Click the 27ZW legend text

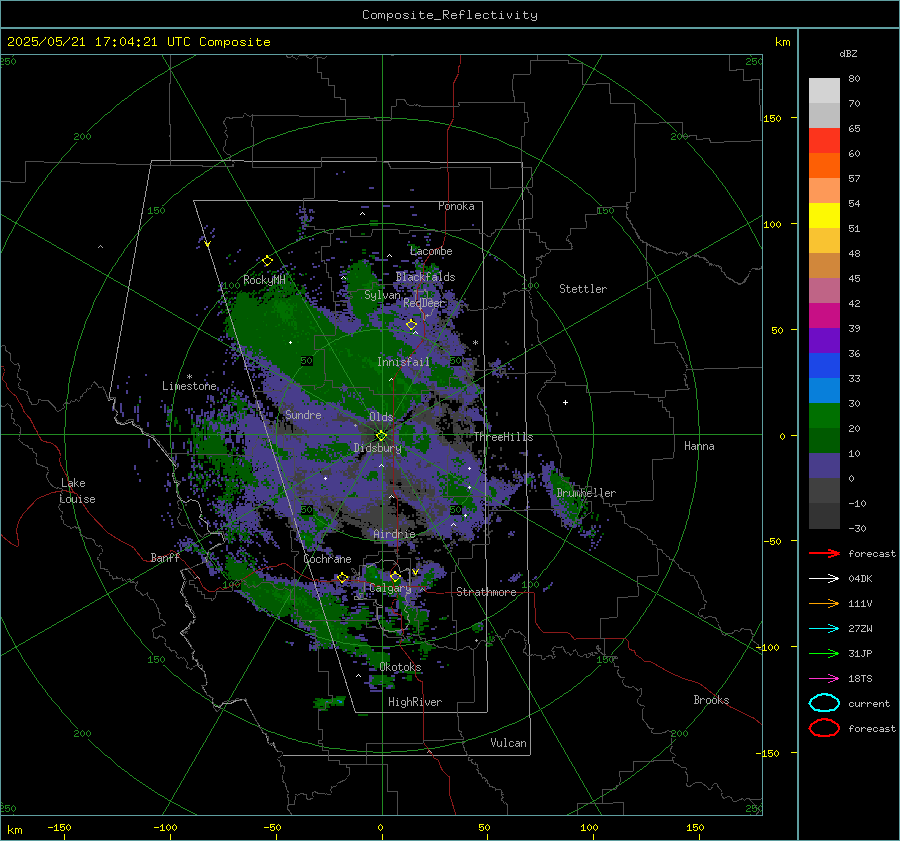click(x=860, y=629)
